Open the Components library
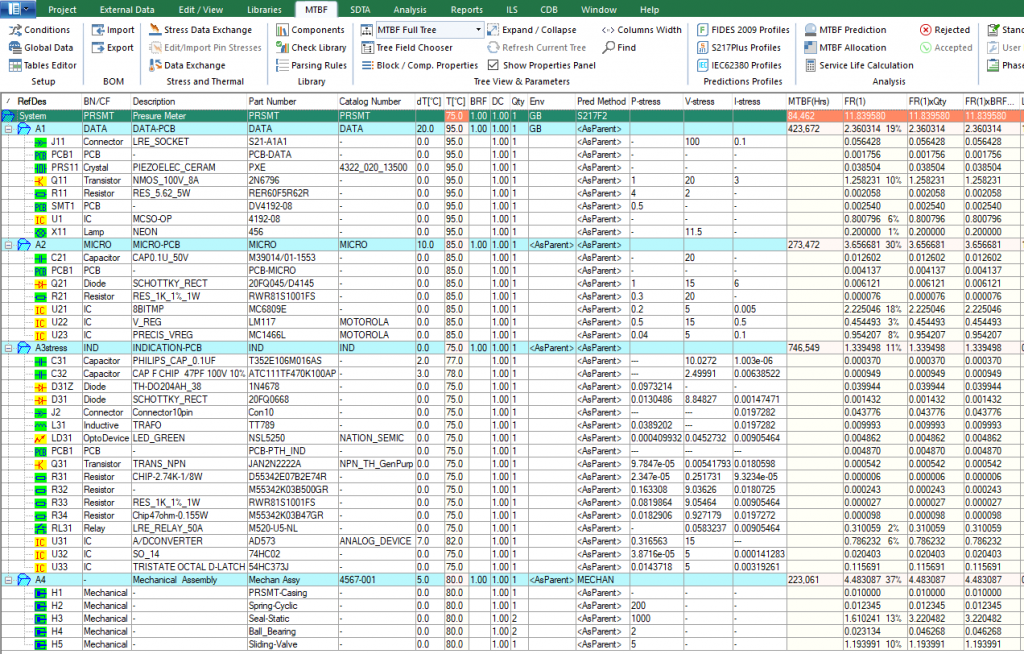 (x=310, y=30)
